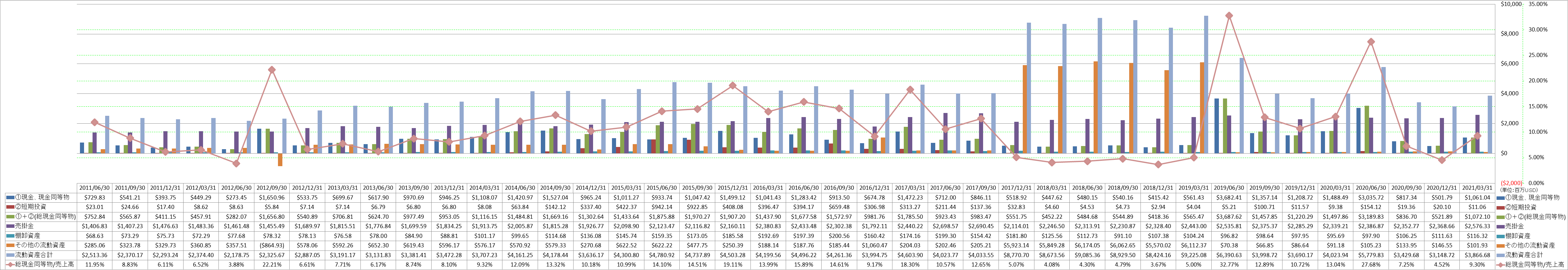This screenshot has width=1568, height=270.
Task: Select the $6,174.05 other assets cell
Action: [x=1088, y=245]
